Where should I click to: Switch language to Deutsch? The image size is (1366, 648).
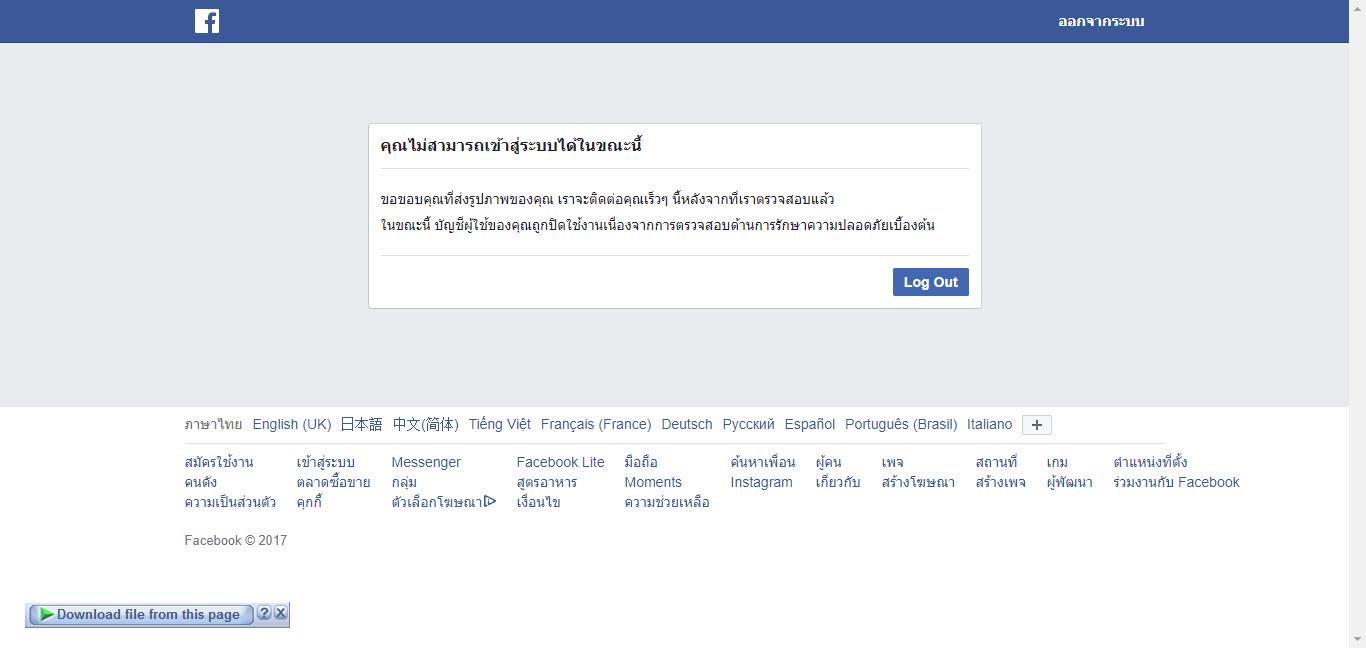687,424
